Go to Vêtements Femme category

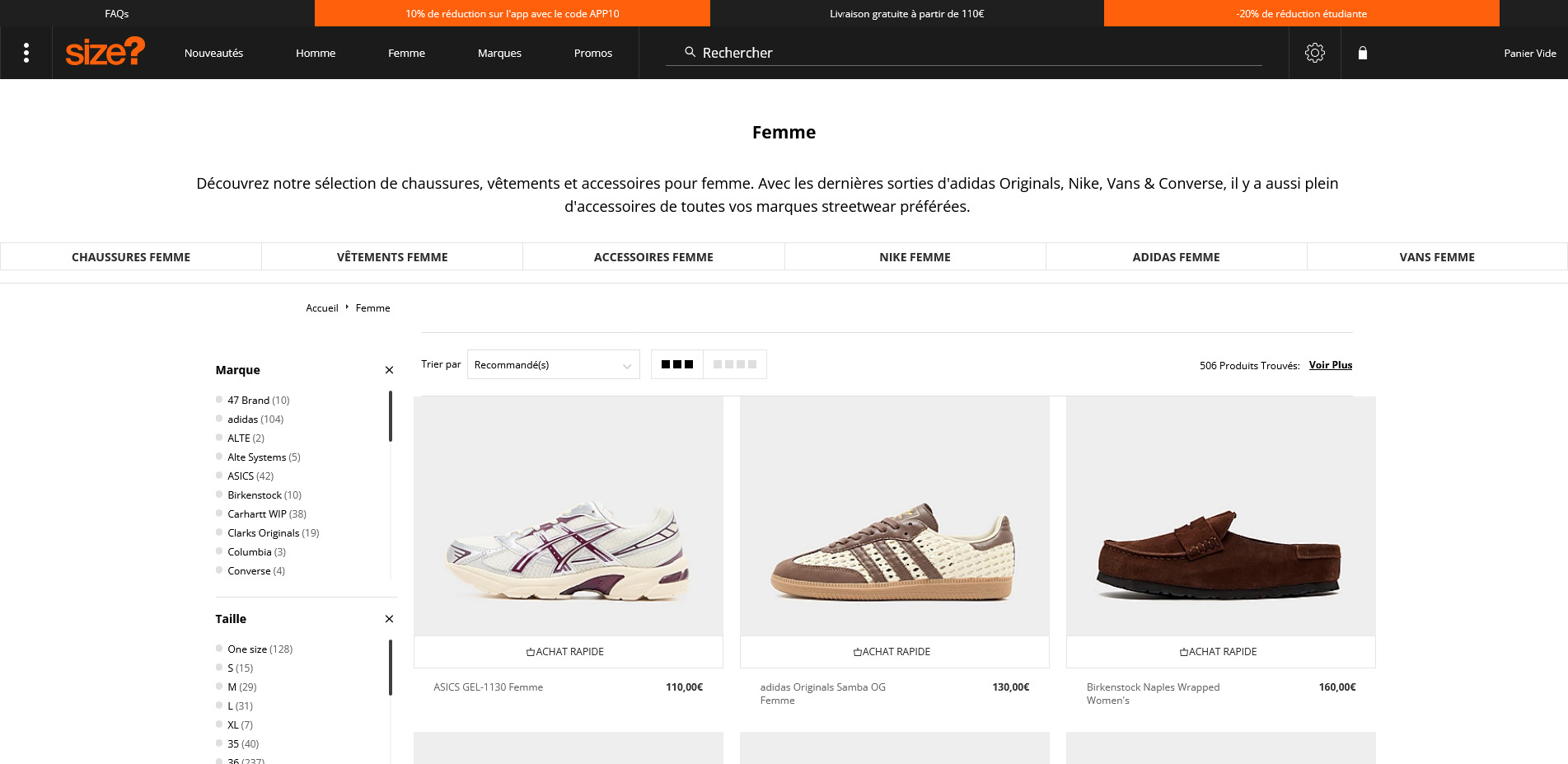coord(392,256)
